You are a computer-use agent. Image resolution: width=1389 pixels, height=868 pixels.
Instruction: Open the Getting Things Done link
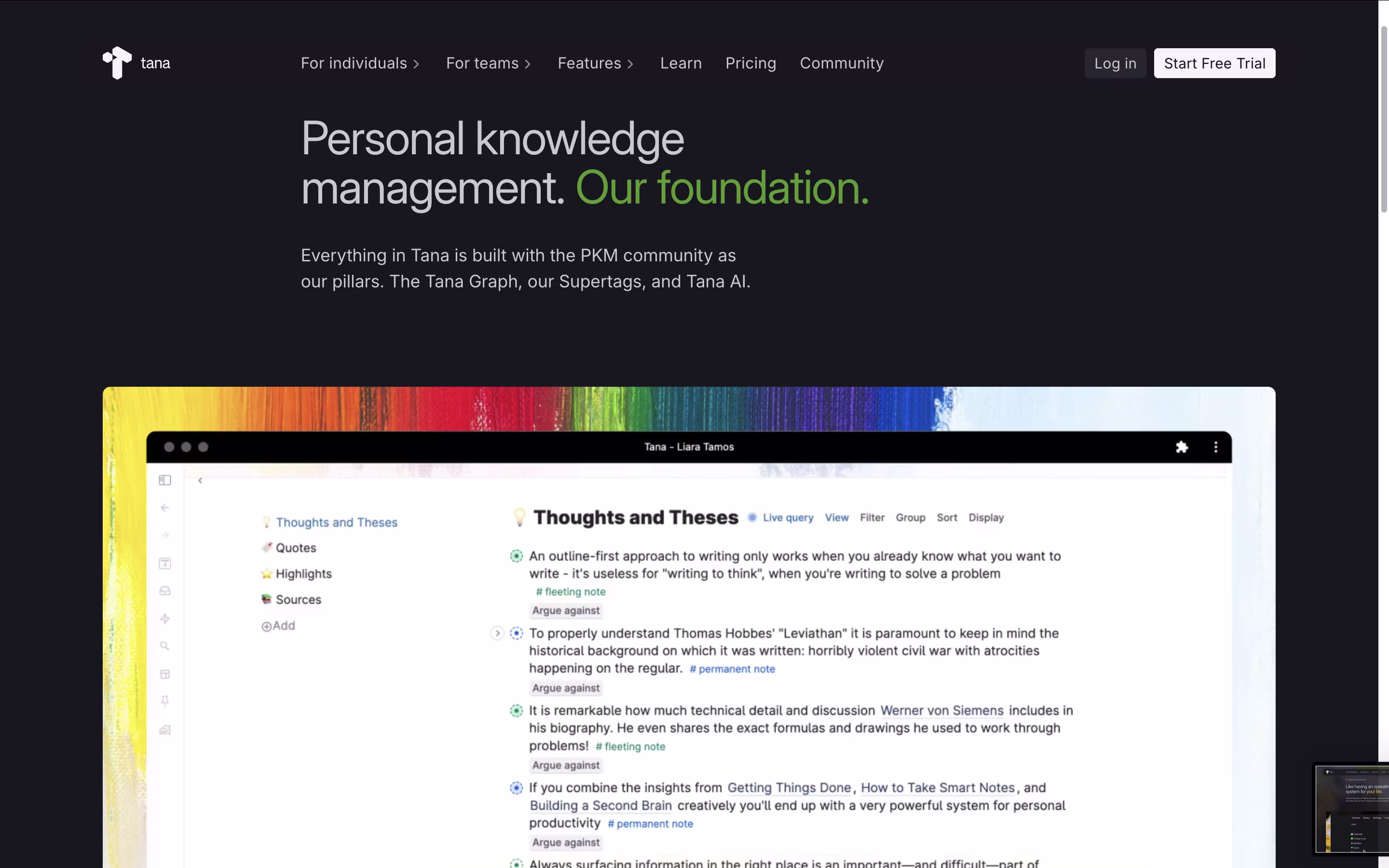789,787
